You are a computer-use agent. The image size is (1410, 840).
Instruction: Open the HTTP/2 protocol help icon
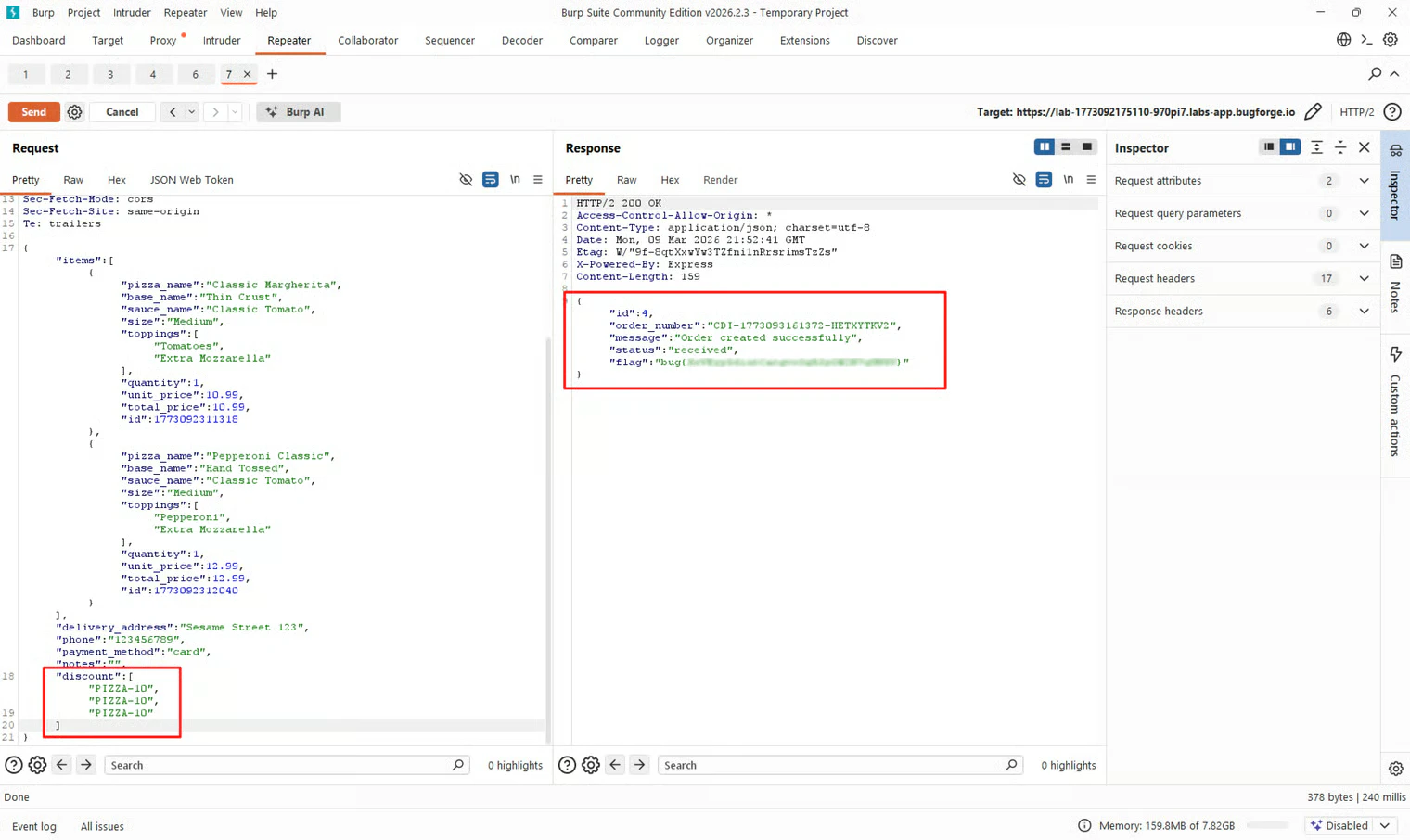coord(1392,112)
